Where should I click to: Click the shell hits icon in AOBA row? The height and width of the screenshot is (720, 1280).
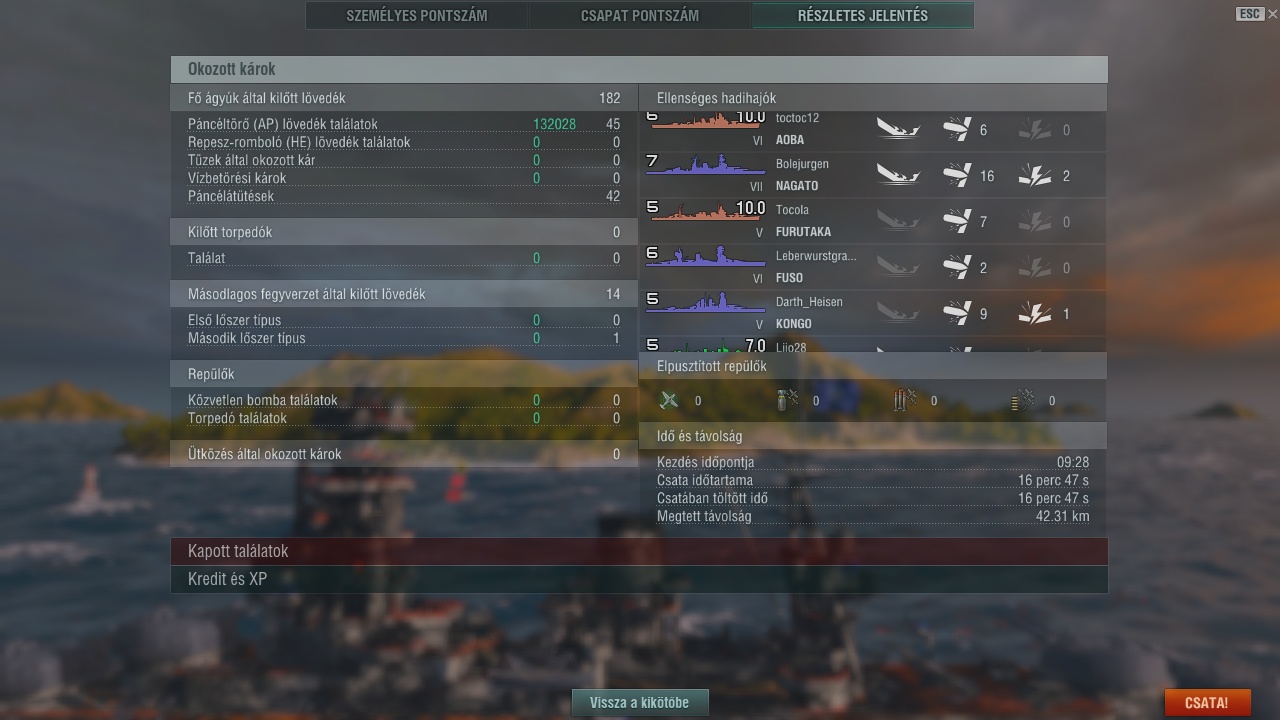(957, 129)
